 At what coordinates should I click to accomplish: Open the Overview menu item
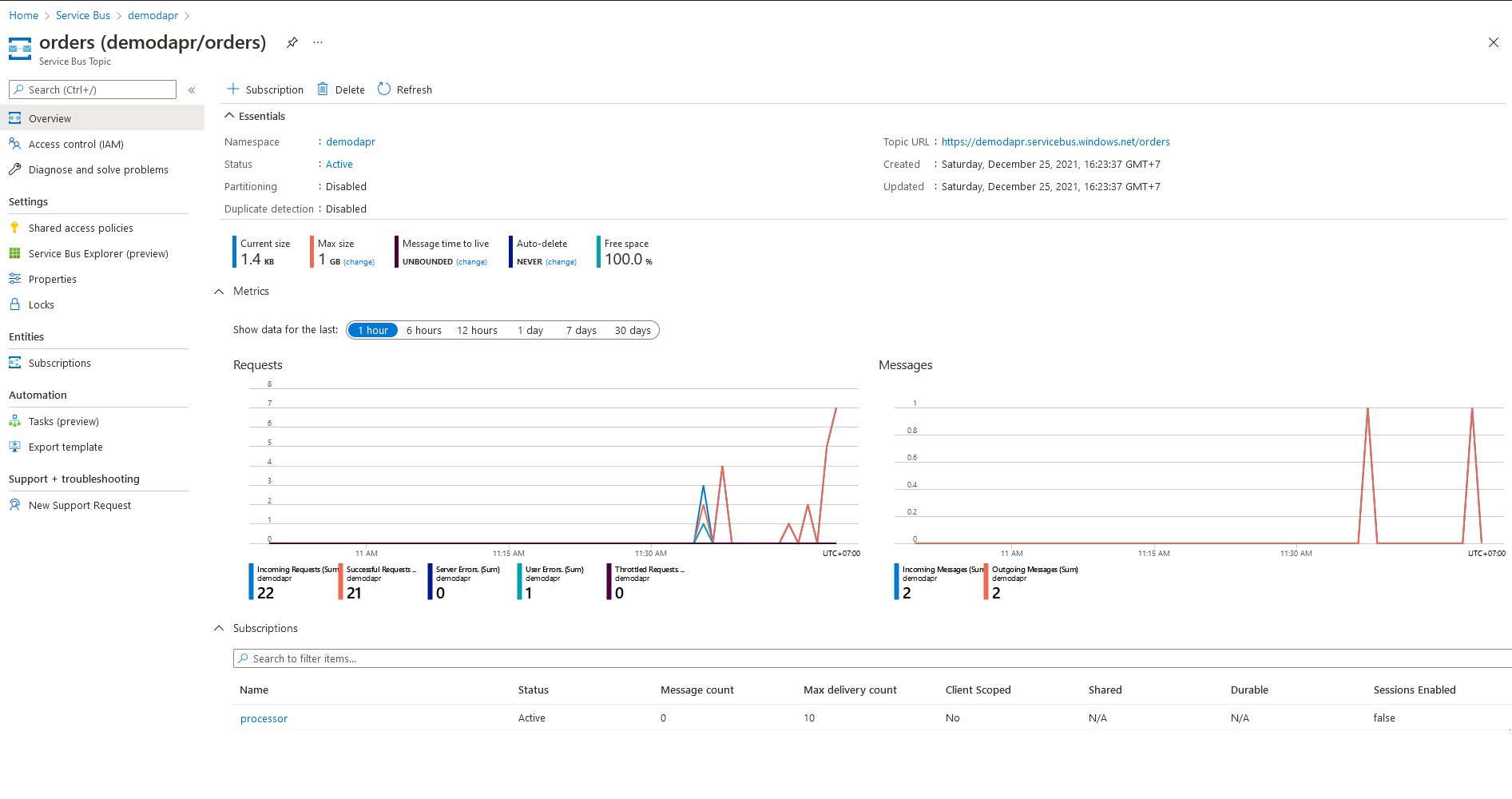coord(102,118)
